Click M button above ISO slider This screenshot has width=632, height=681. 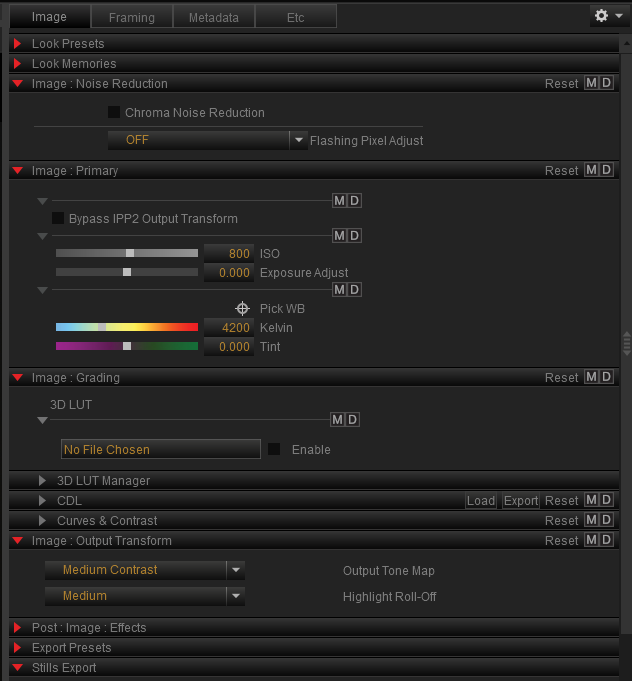(339, 235)
